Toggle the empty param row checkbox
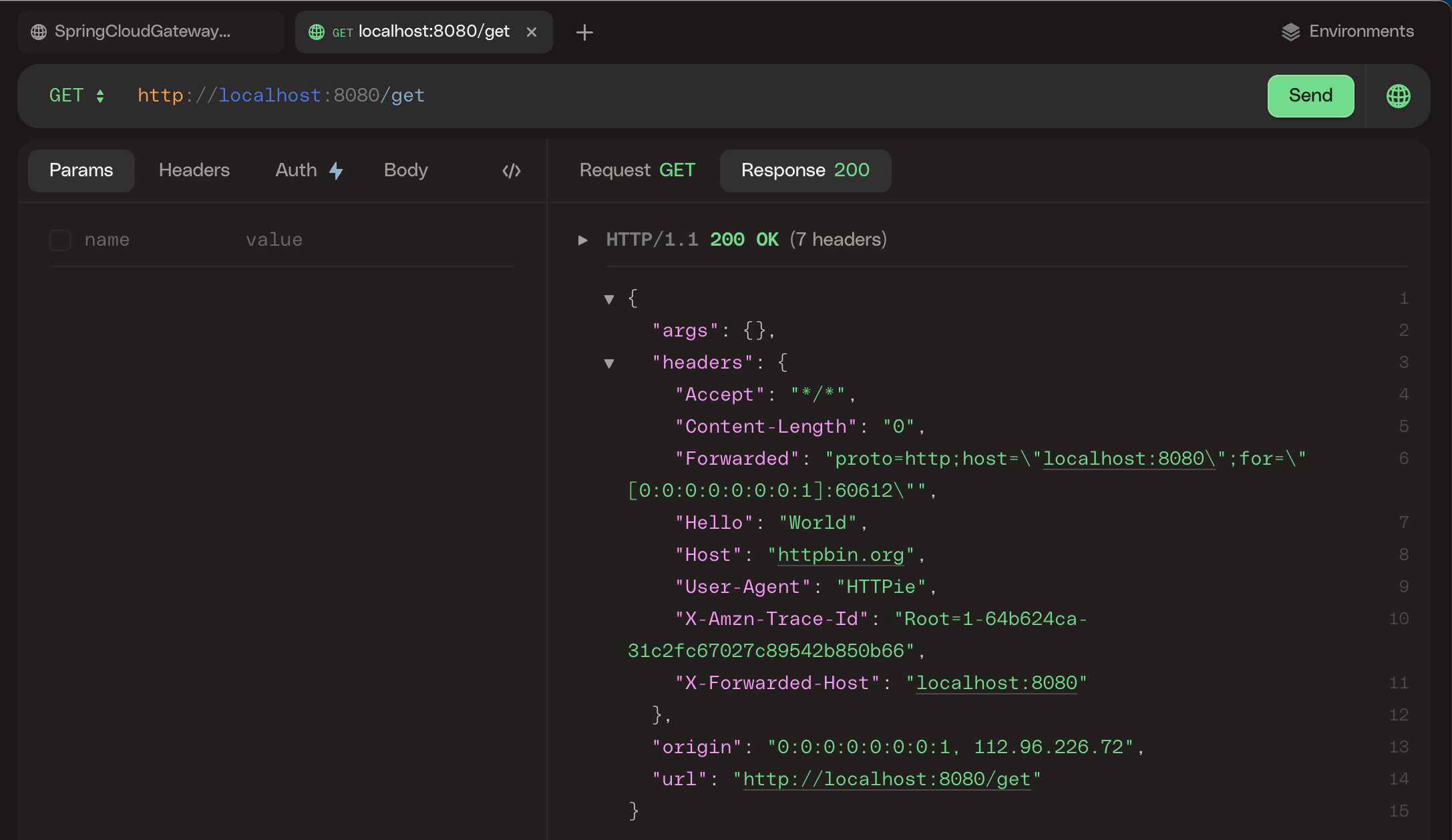Screen dimensions: 1452x840 [x=60, y=240]
